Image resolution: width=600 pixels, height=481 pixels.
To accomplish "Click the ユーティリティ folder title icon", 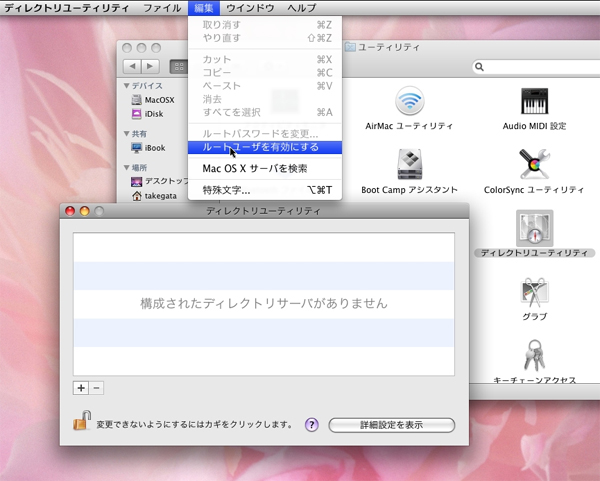I will click(x=350, y=47).
